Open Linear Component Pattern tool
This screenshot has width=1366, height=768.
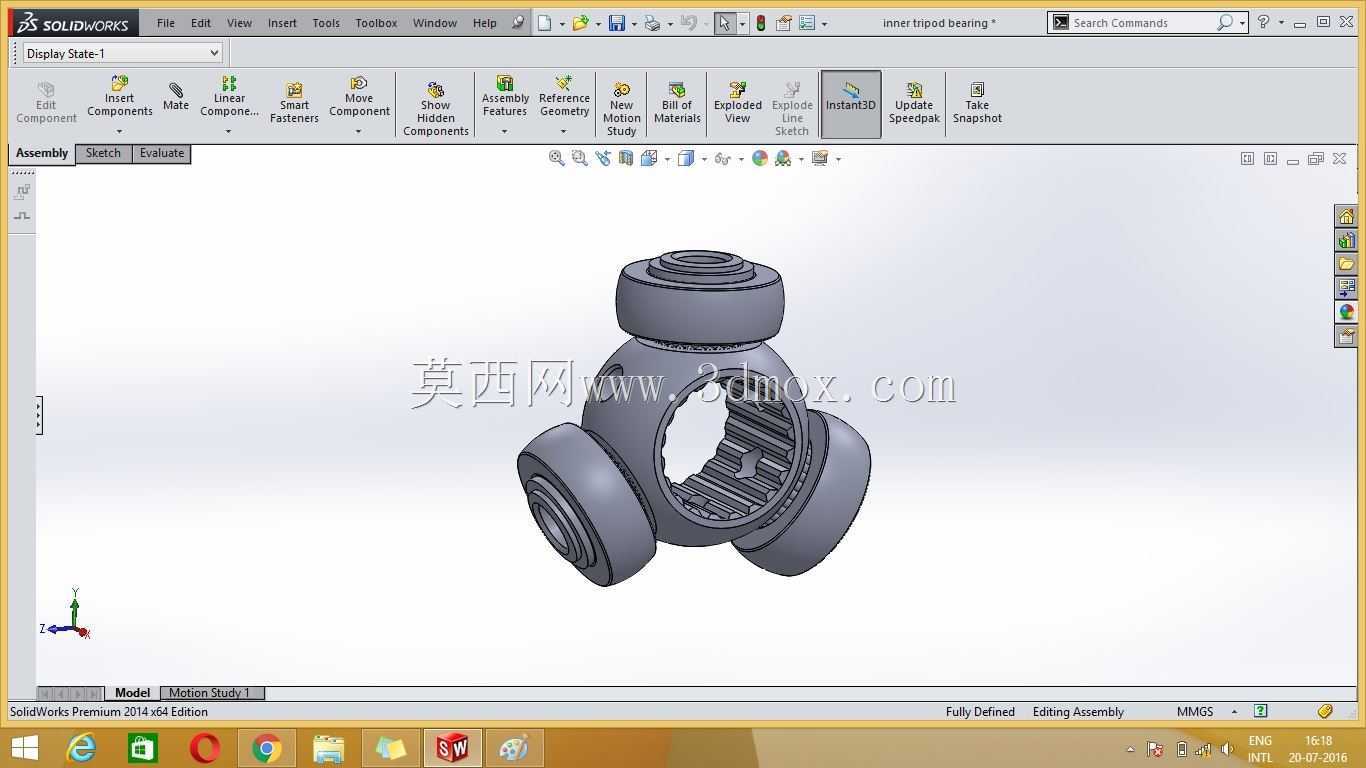pyautogui.click(x=229, y=98)
